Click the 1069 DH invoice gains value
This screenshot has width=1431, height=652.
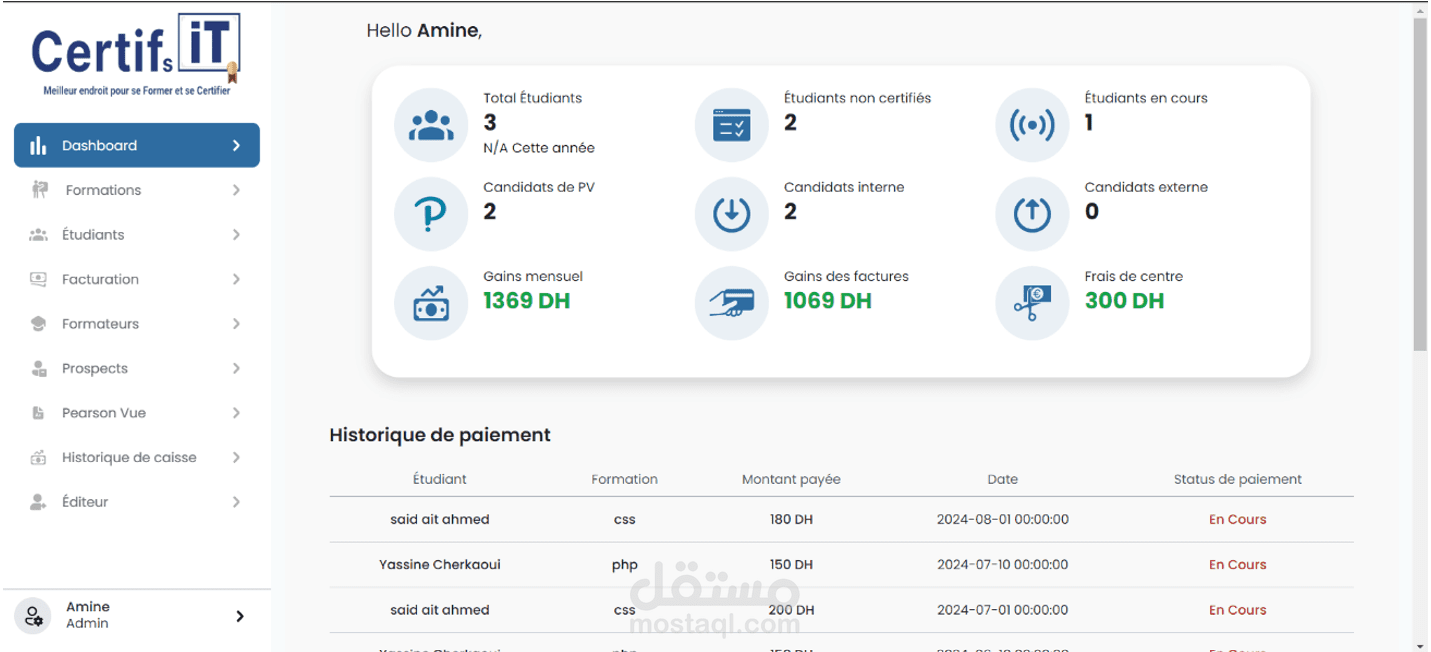pyautogui.click(x=828, y=301)
